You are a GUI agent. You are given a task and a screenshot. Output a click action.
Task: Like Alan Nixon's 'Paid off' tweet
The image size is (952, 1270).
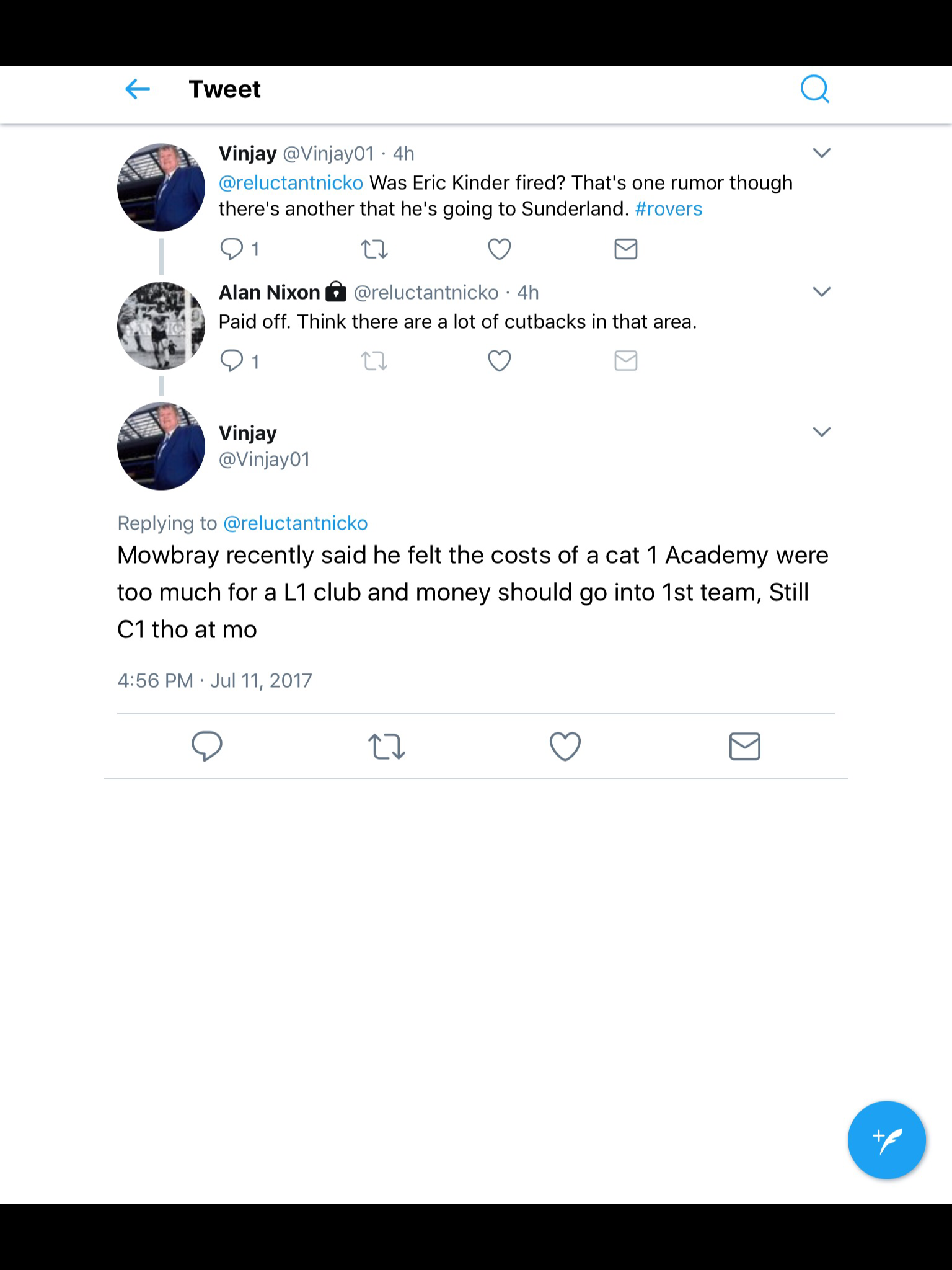[500, 360]
